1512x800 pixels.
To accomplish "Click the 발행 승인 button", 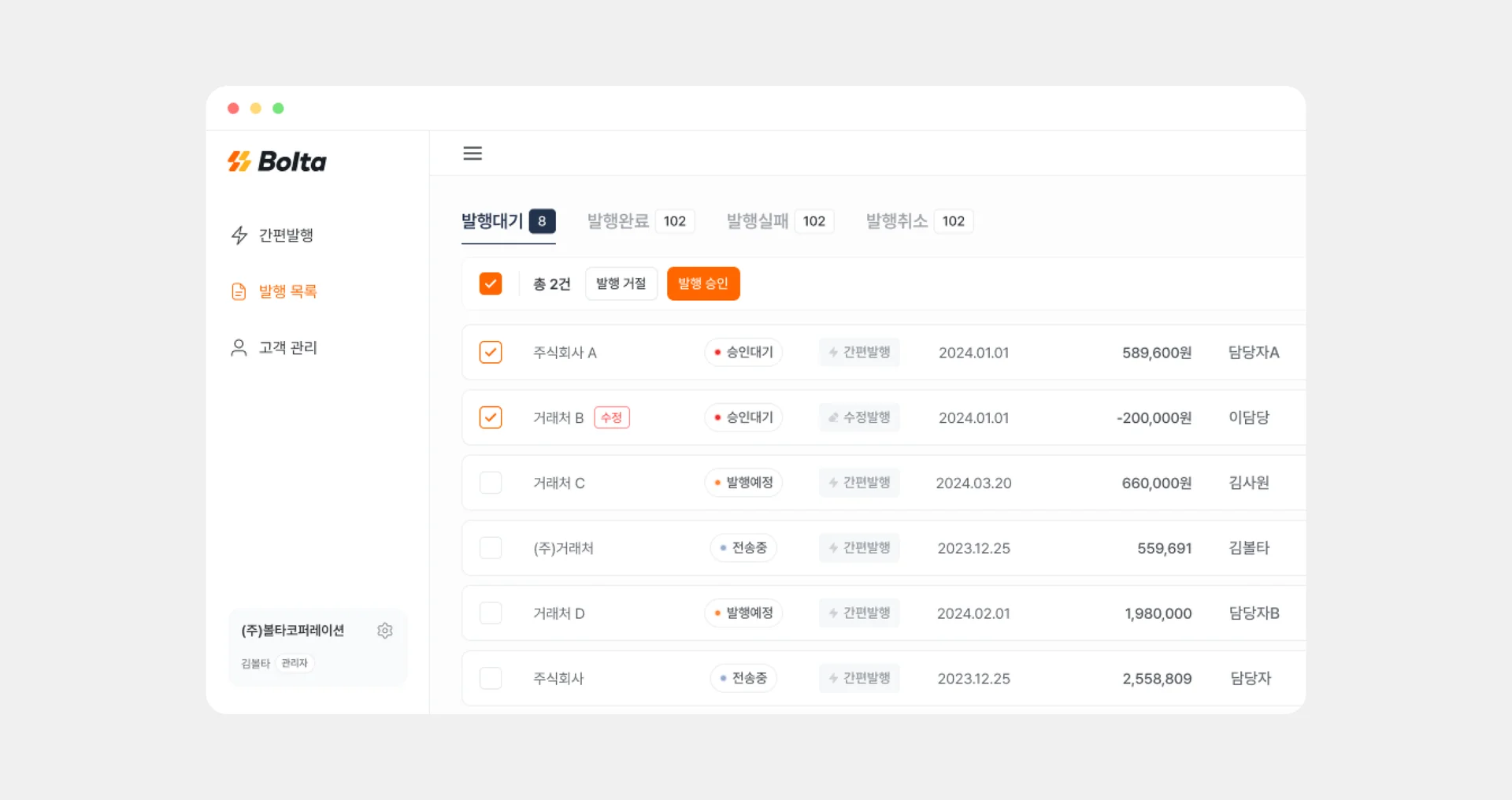I will (703, 283).
